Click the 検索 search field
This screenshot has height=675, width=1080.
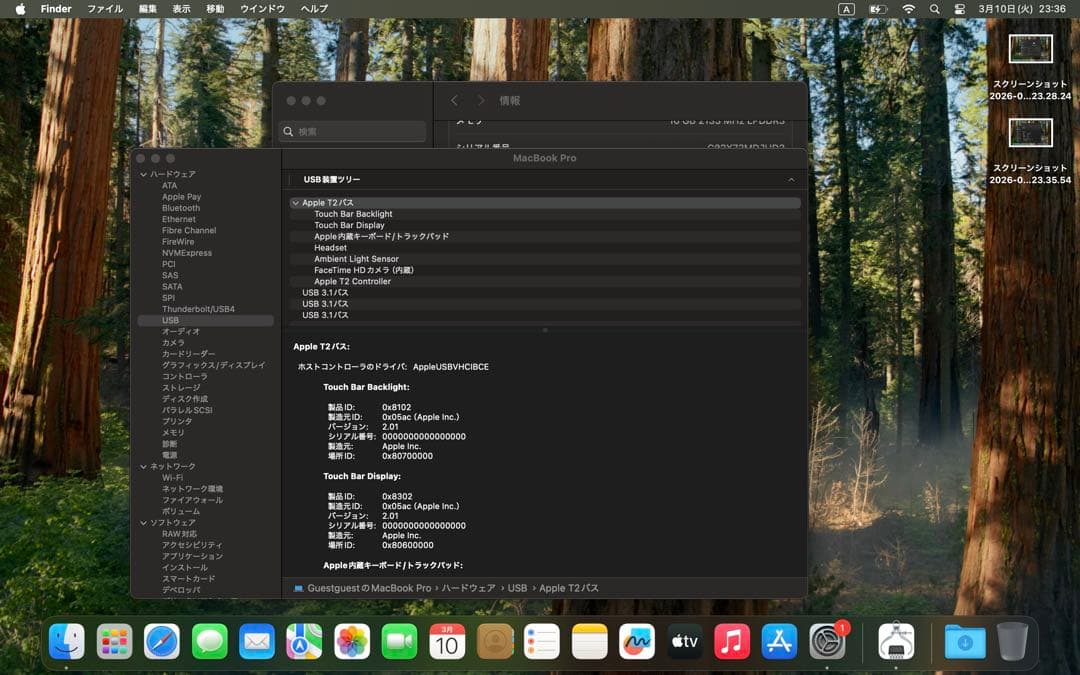pyautogui.click(x=353, y=132)
